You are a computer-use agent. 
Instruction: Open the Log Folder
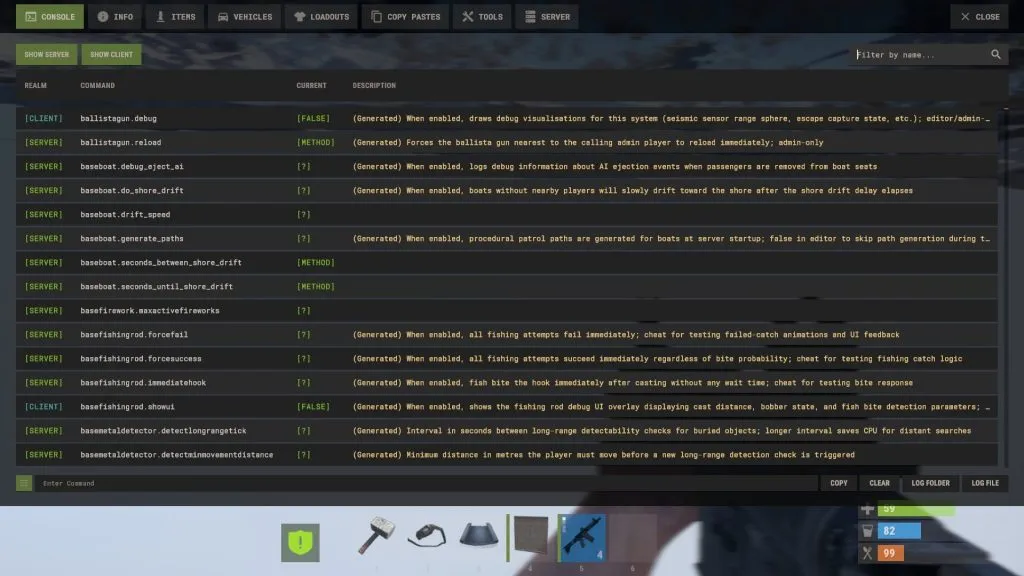click(931, 483)
